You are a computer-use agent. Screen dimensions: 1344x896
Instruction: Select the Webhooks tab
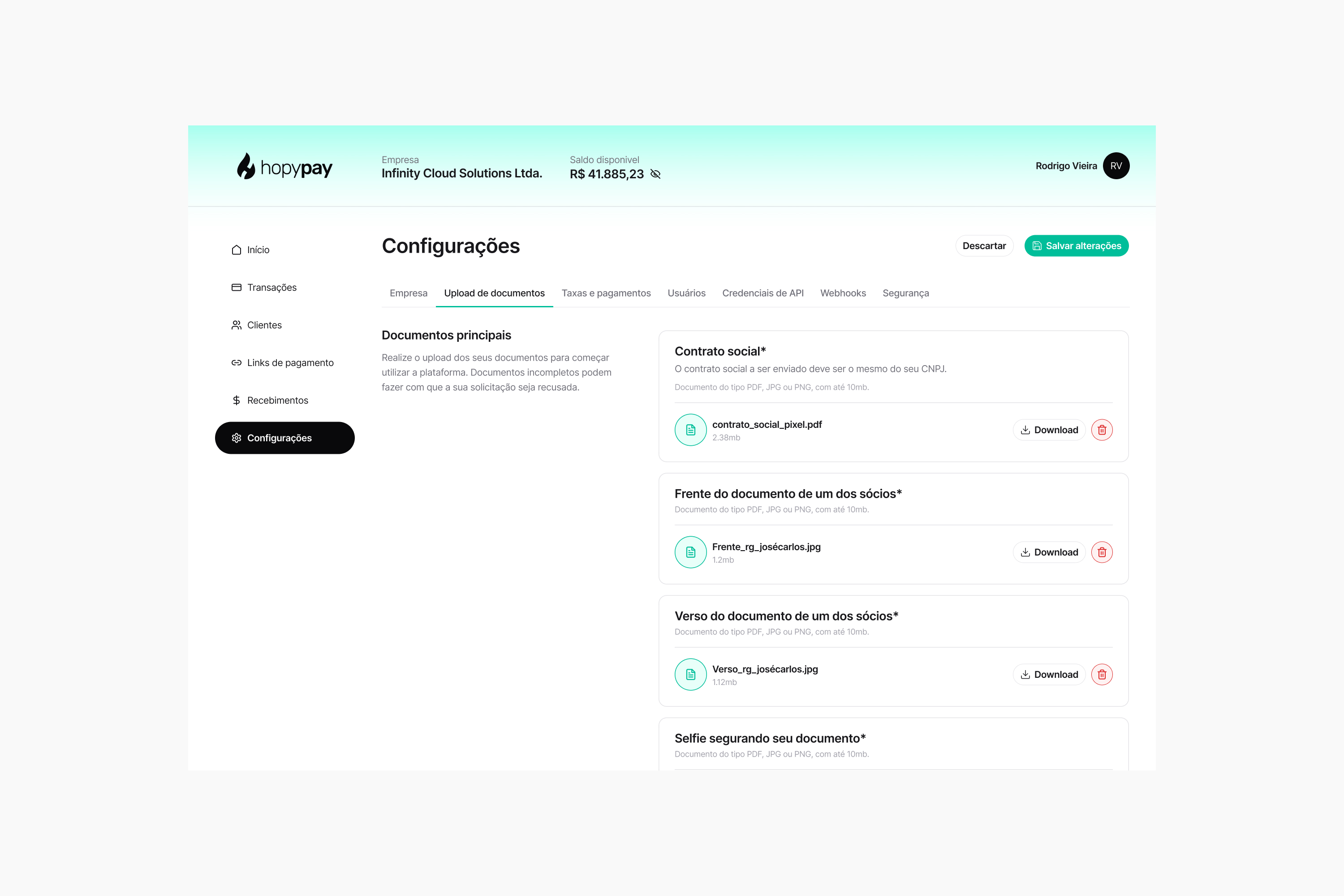tap(843, 293)
